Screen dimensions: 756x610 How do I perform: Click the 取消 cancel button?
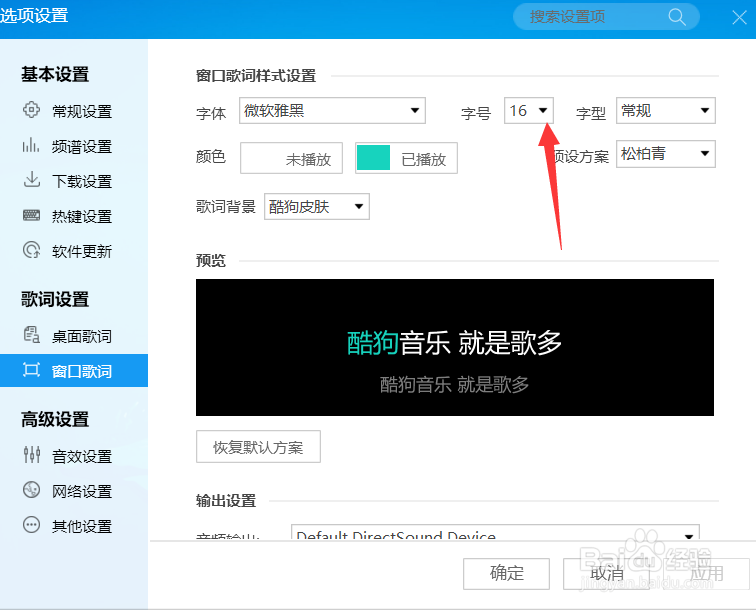(606, 573)
